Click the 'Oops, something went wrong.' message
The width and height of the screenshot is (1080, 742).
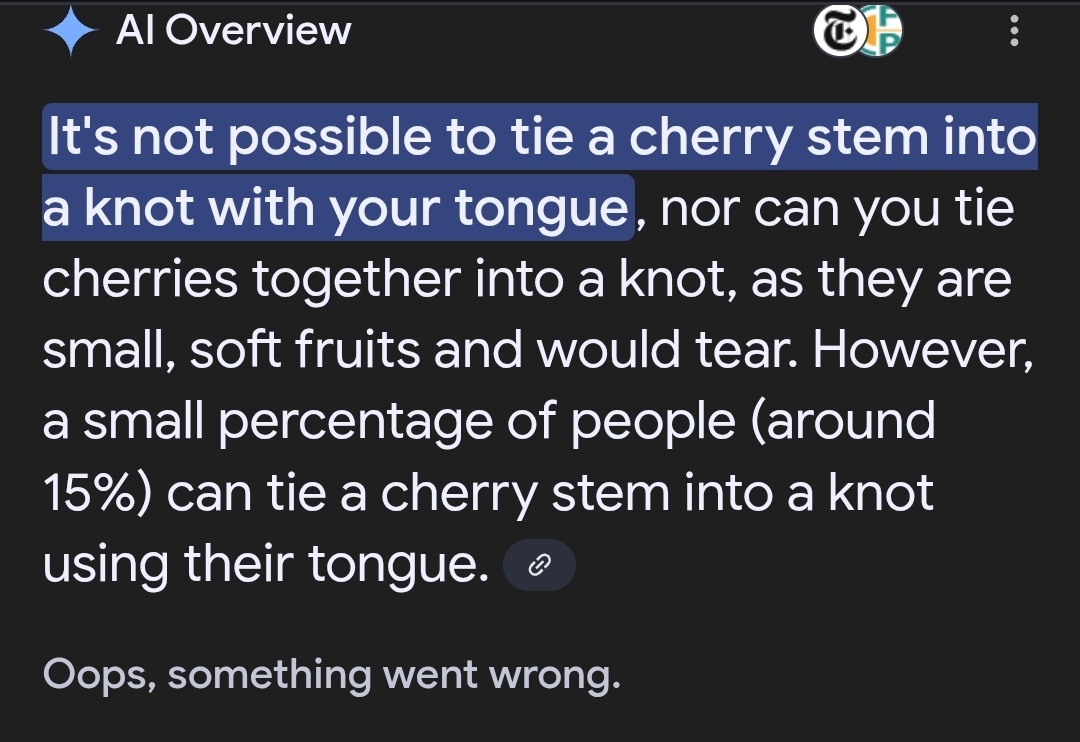[x=331, y=675]
